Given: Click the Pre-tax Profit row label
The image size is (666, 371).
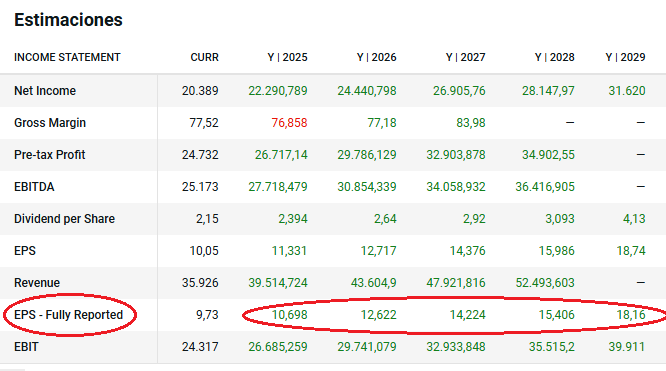Looking at the screenshot, I should [50, 155].
